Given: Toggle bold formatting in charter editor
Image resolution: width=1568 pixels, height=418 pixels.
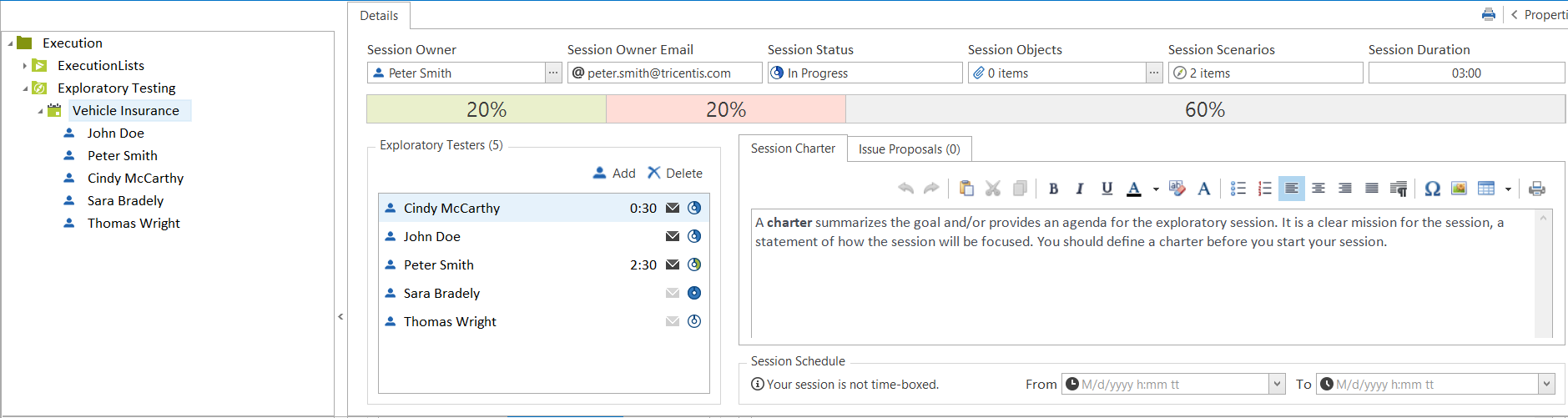Looking at the screenshot, I should (x=1053, y=189).
